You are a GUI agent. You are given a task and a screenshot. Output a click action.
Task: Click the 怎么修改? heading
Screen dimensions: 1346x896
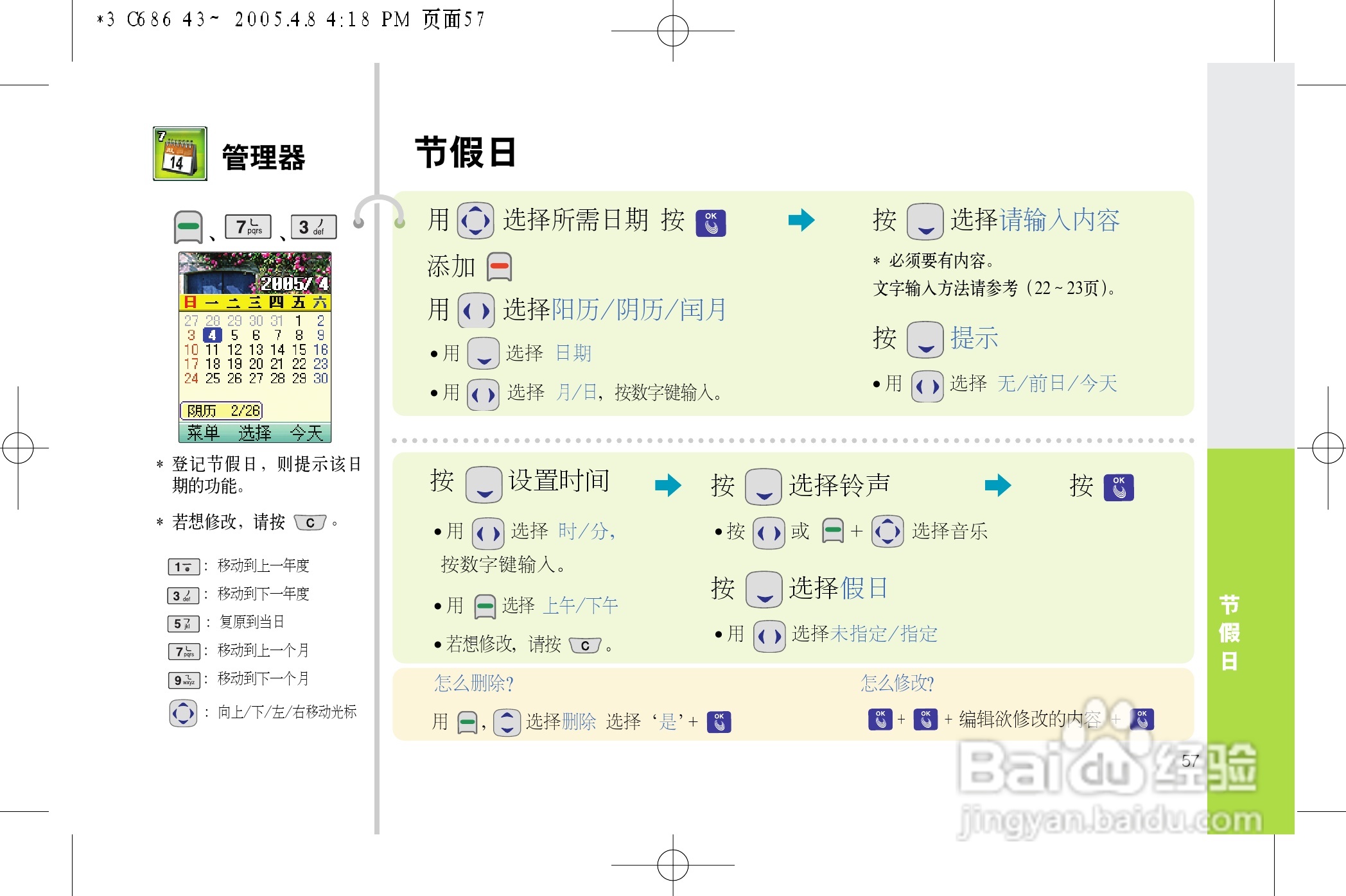(x=896, y=683)
